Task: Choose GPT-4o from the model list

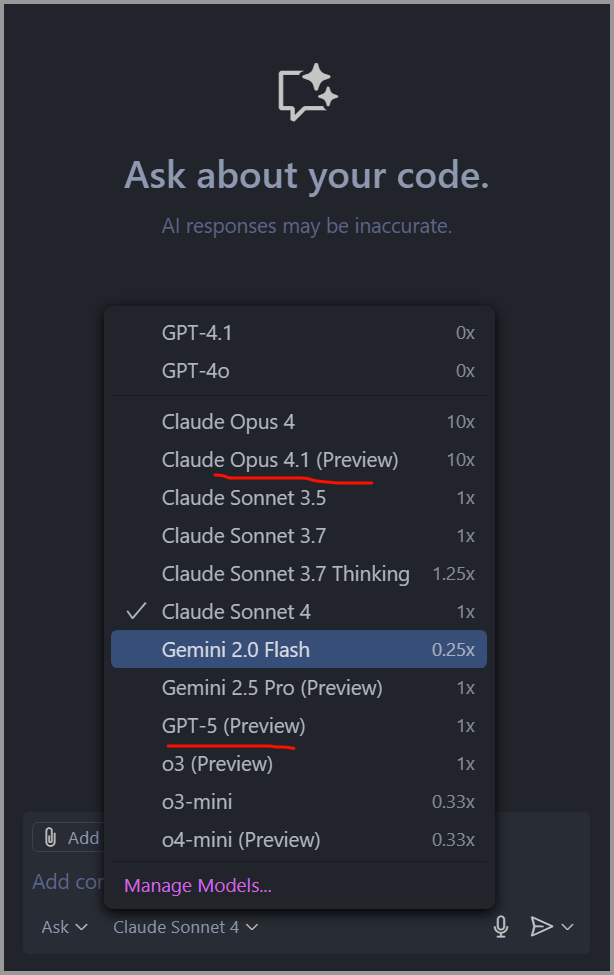Action: 196,371
